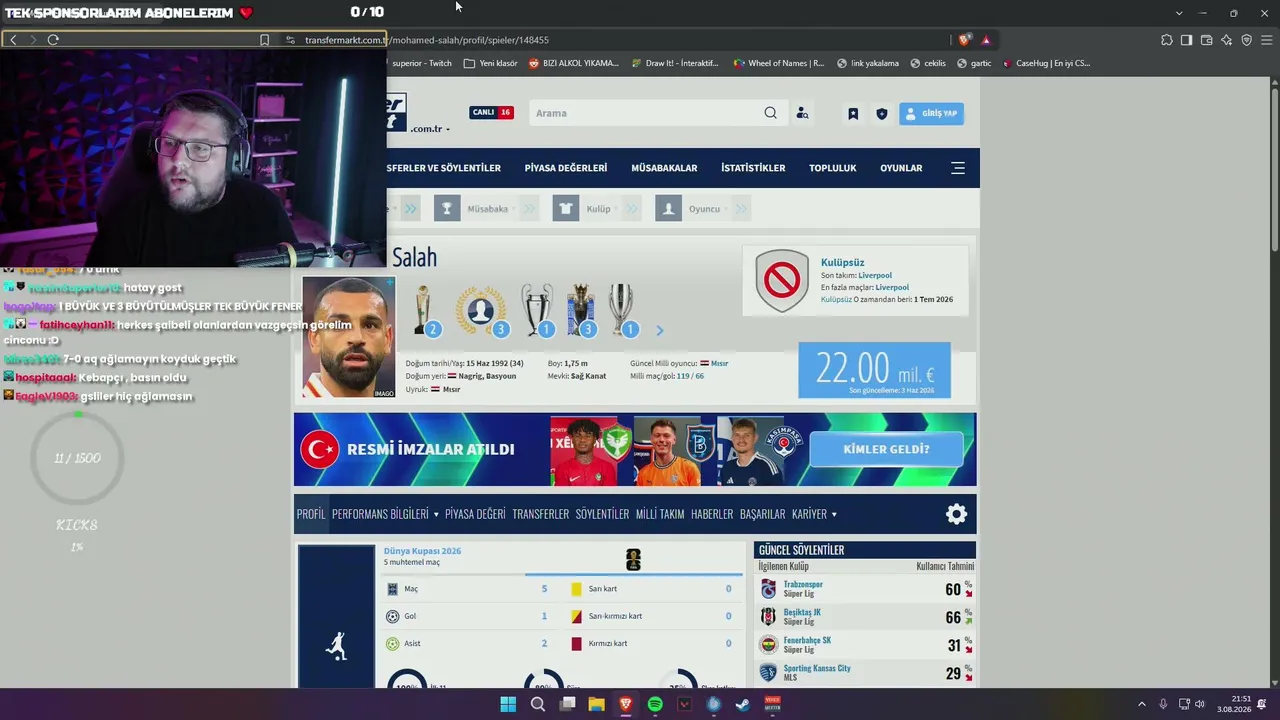Expand PERFORMANS BİLGİLERİ dropdown tab
Image resolution: width=1280 pixels, height=720 pixels.
(x=385, y=514)
